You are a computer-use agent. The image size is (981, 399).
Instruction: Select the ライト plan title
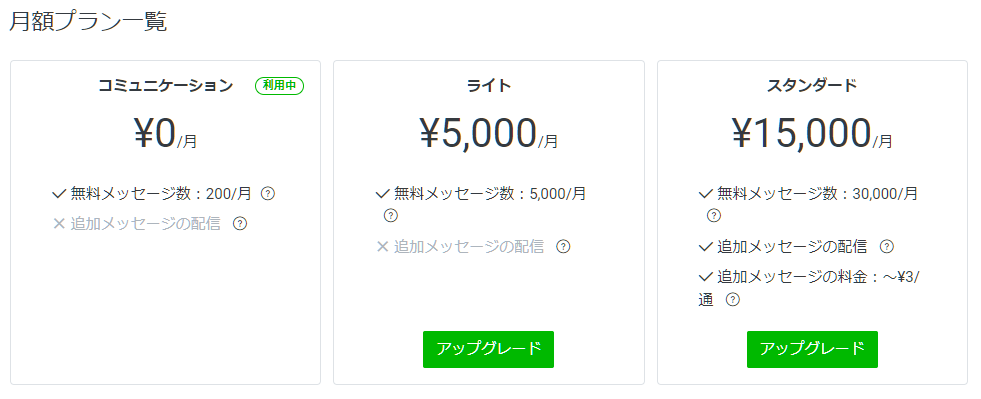pyautogui.click(x=489, y=86)
